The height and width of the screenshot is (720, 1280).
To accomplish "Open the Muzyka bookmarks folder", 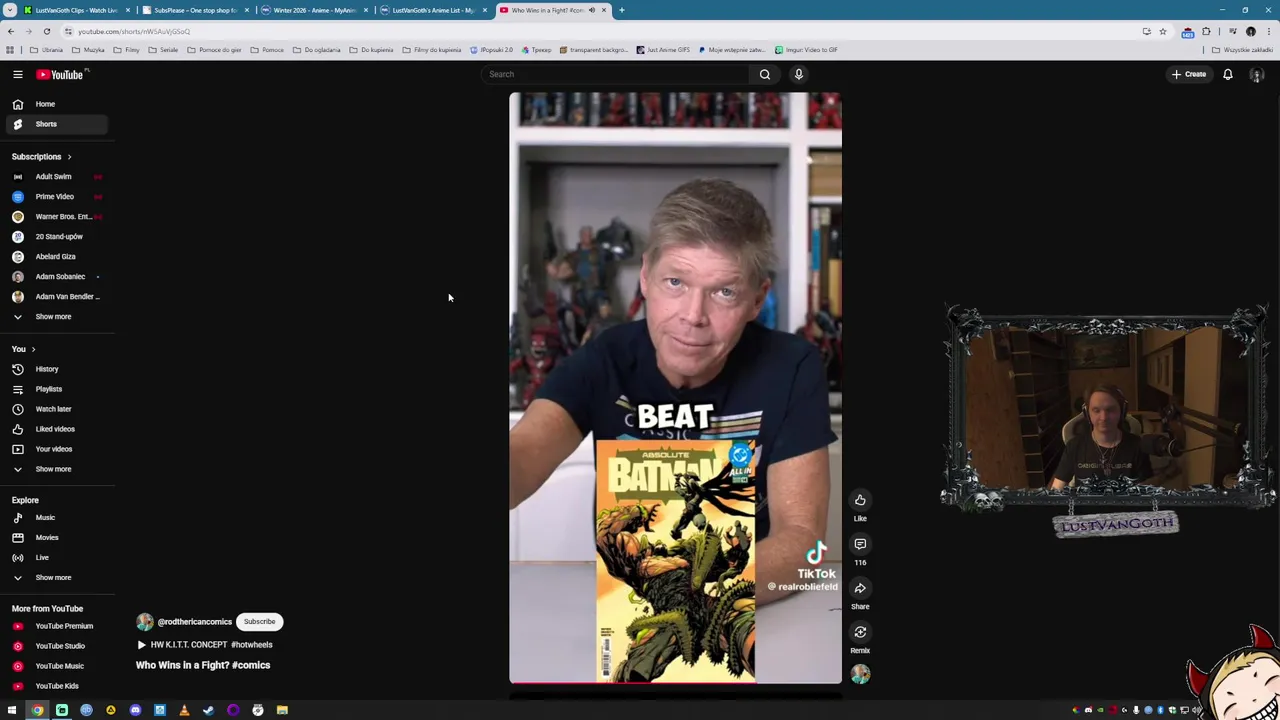I will (x=88, y=50).
